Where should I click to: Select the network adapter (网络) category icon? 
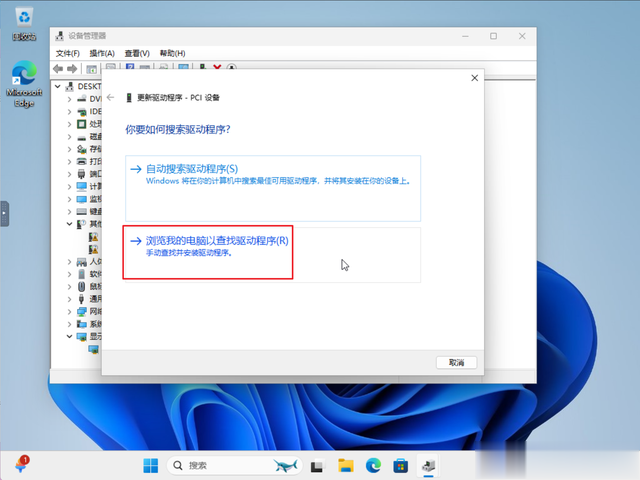coord(82,311)
